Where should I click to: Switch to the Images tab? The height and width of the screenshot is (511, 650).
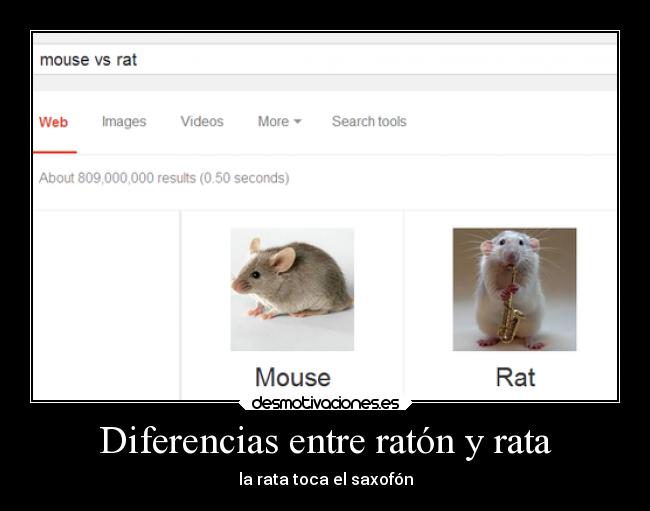coord(124,121)
